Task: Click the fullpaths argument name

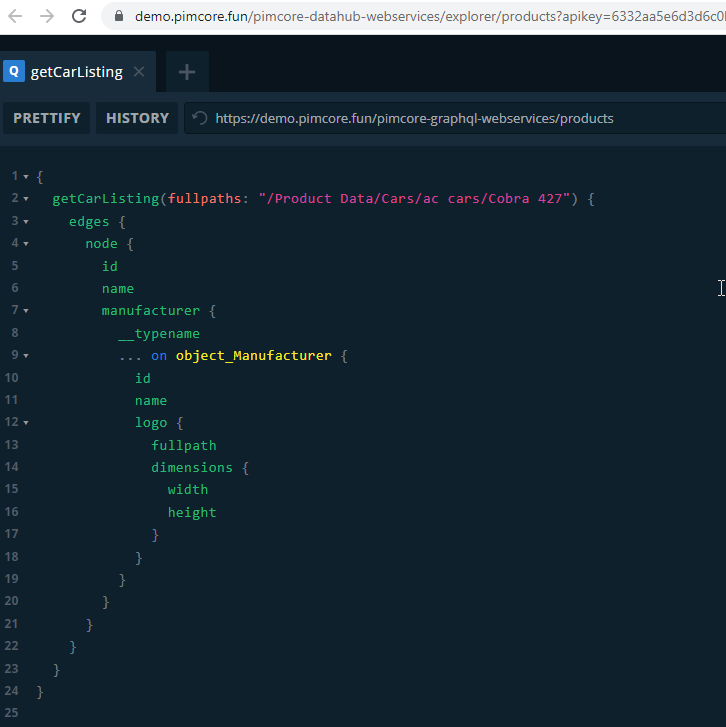Action: click(x=204, y=198)
